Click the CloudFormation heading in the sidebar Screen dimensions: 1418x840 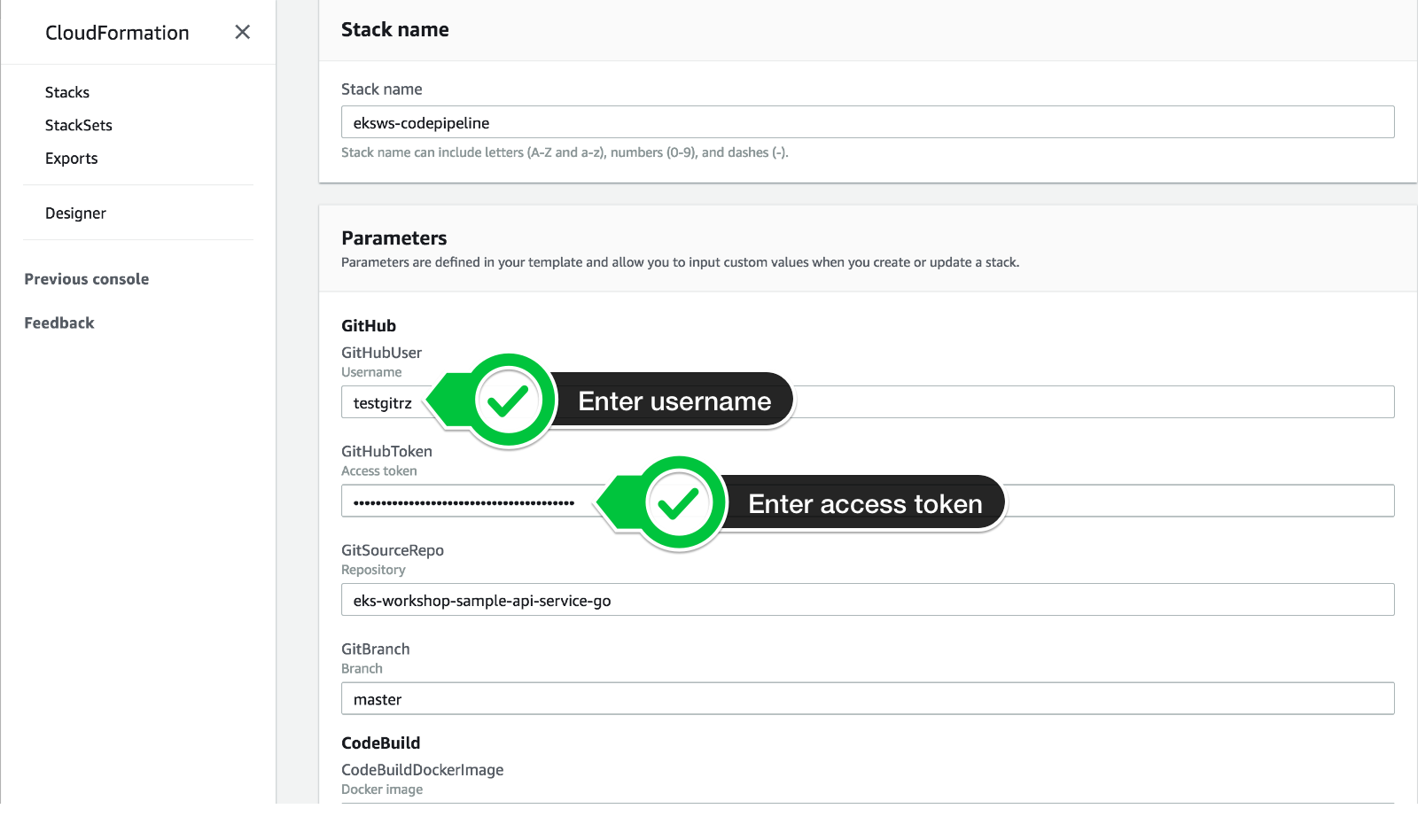[116, 32]
